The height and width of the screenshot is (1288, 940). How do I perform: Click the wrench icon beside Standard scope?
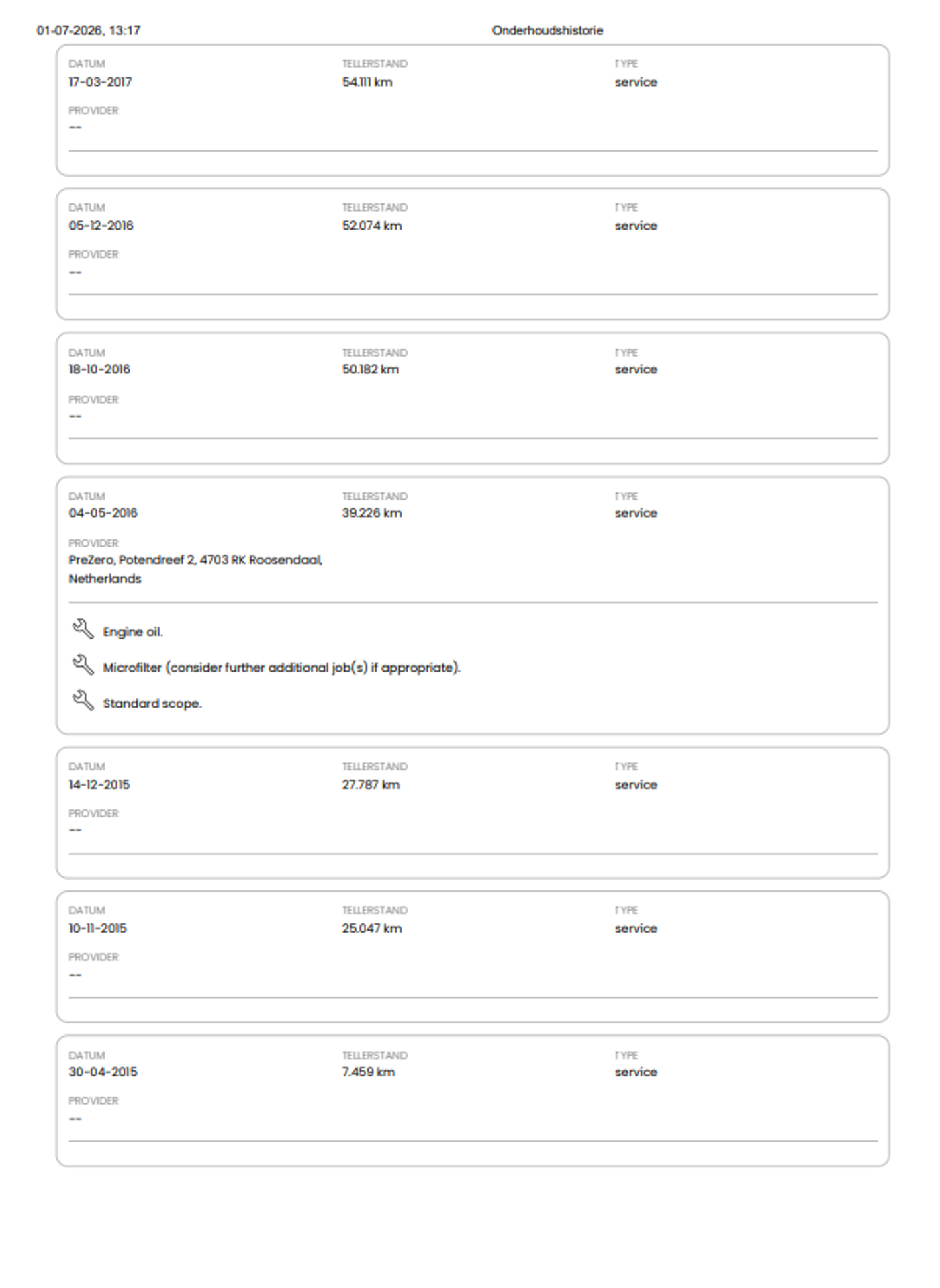pos(83,700)
